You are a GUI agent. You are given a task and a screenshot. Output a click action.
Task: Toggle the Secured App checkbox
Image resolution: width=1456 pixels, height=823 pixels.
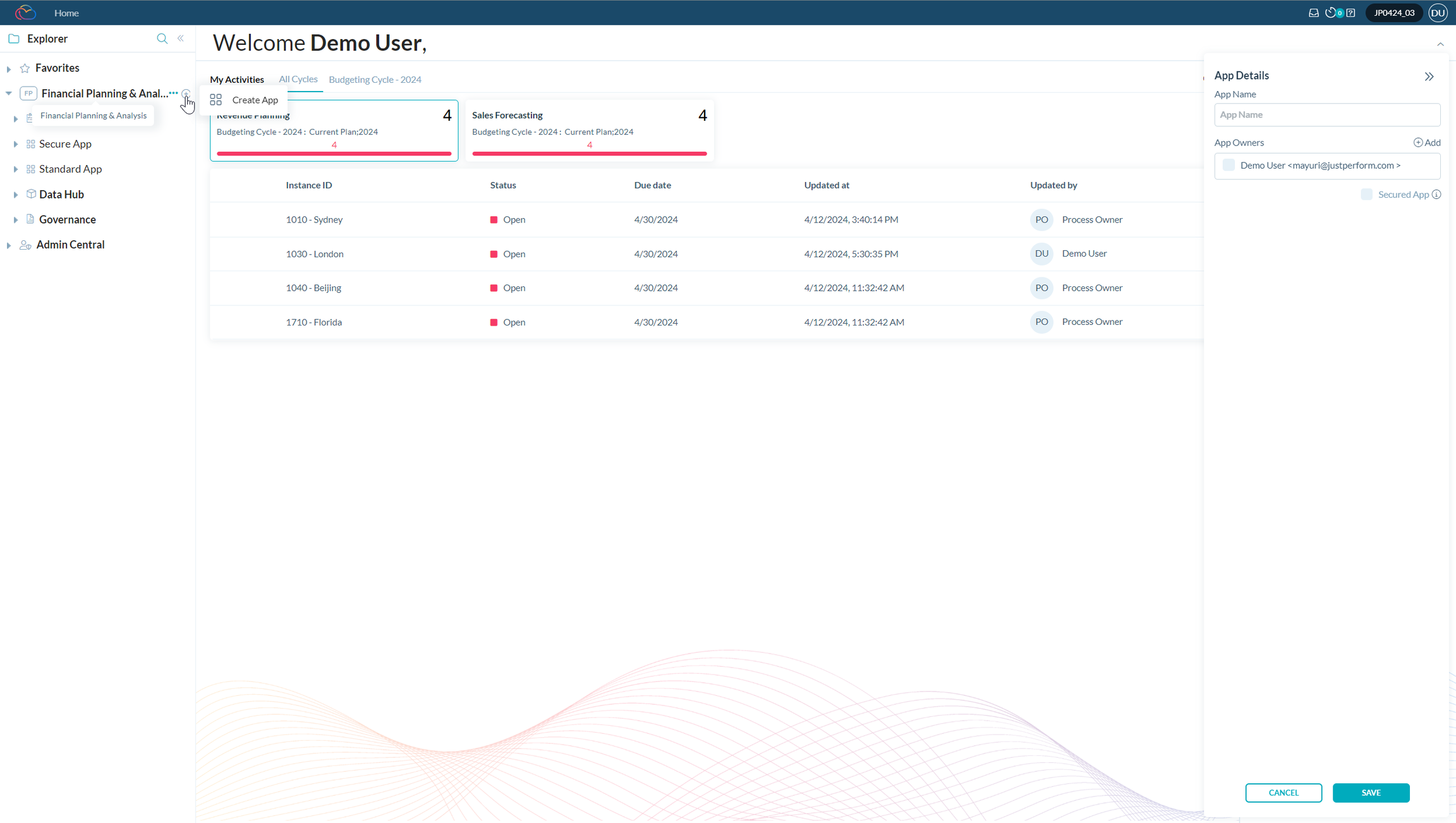point(1366,195)
